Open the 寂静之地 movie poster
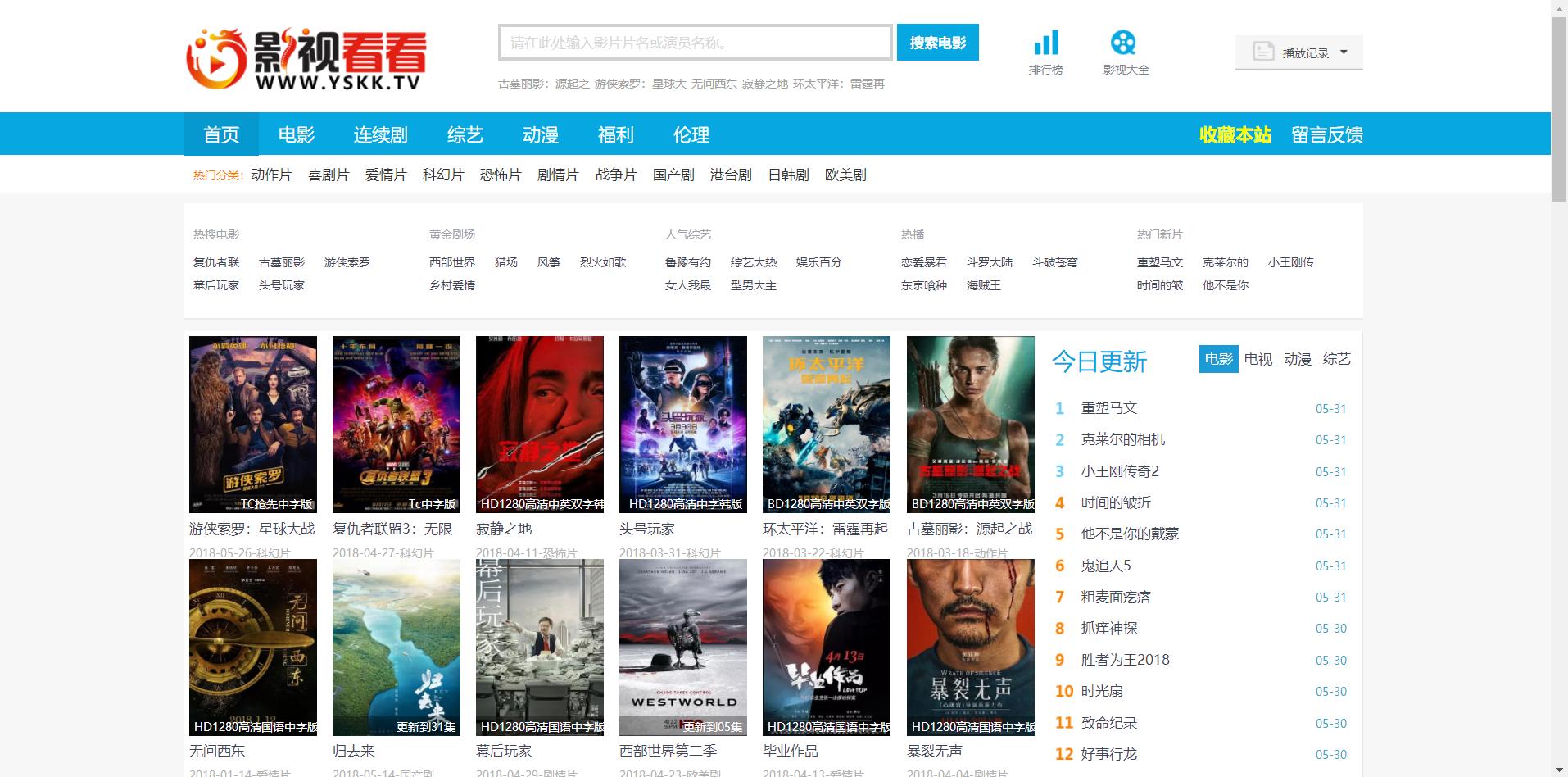Screen dimensions: 1568x777 click(x=539, y=424)
